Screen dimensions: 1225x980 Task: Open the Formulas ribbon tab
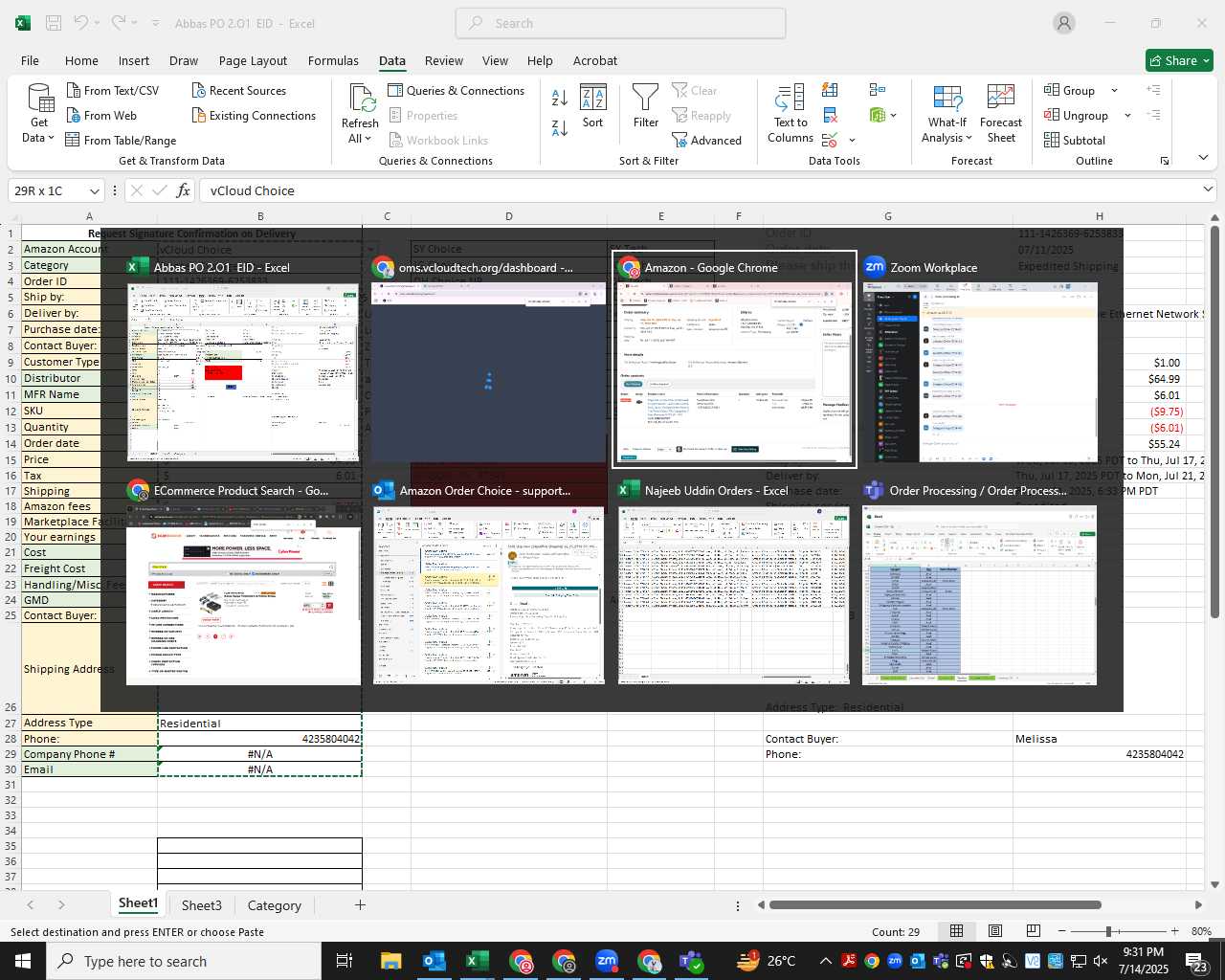pyautogui.click(x=333, y=60)
